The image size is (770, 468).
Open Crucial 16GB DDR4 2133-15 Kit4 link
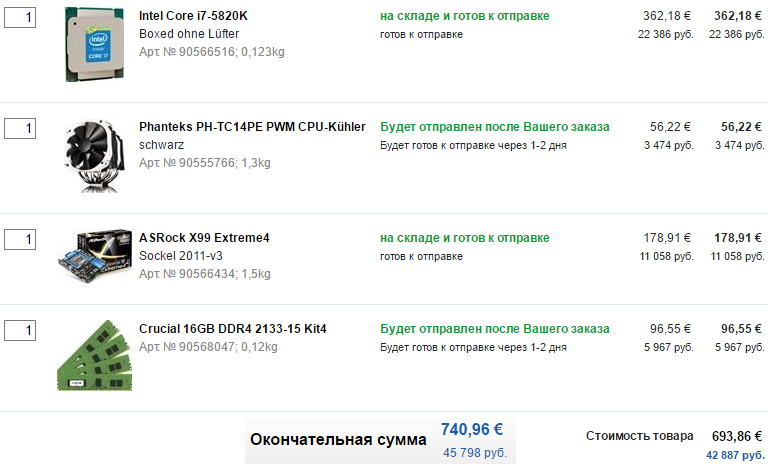[x=233, y=329]
